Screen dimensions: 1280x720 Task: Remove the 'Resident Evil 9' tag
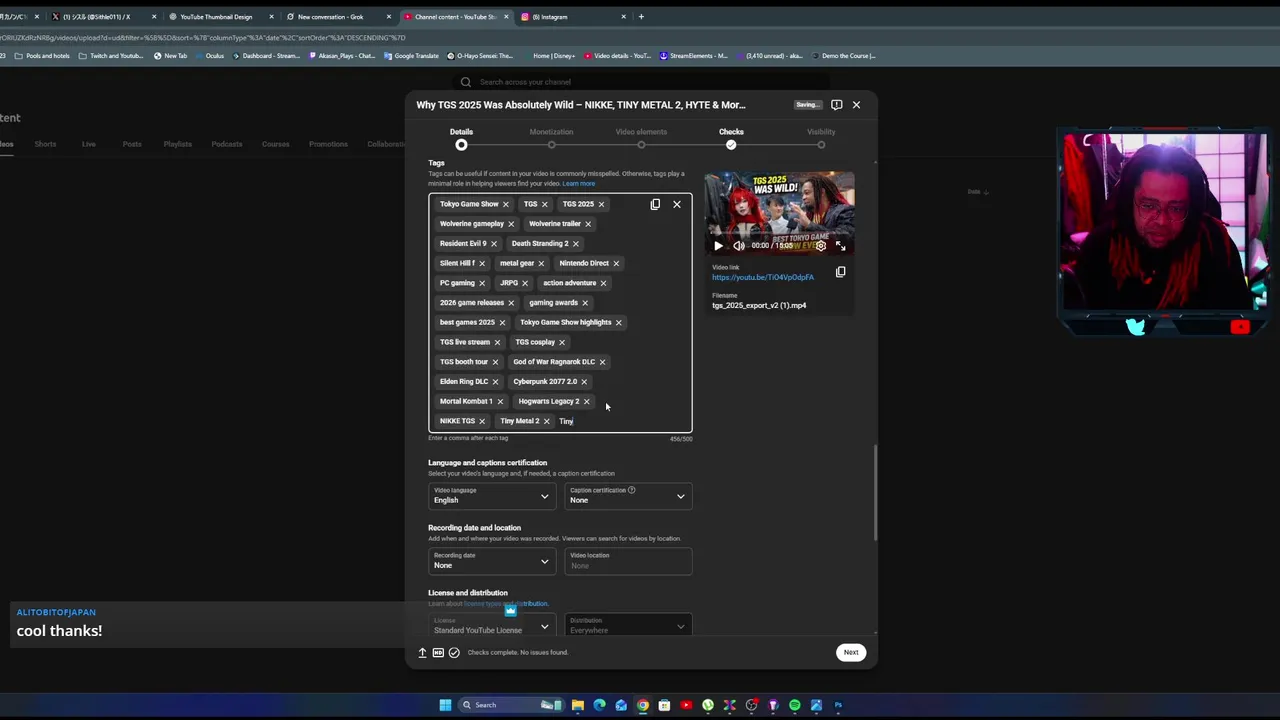click(x=493, y=244)
